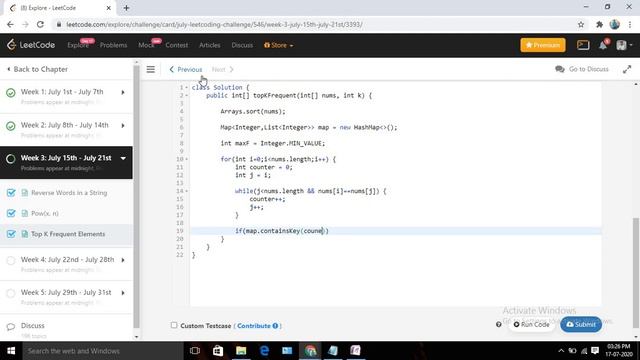The width and height of the screenshot is (640, 360).
Task: Fold the class Solution code block arrow
Action: (187, 87)
